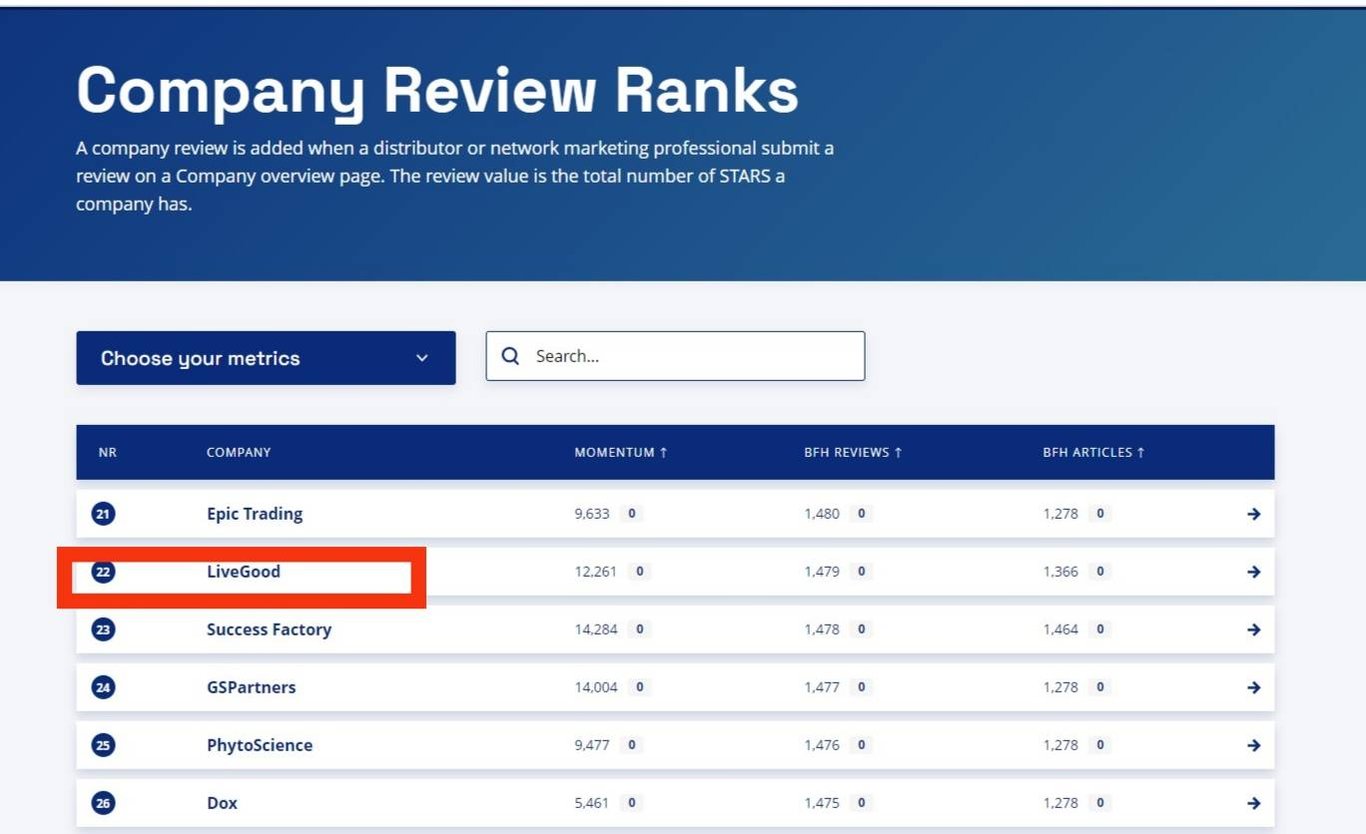Screen dimensions: 1366x834
Task: Click rank badge 21 for Epic Trading
Action: click(104, 514)
